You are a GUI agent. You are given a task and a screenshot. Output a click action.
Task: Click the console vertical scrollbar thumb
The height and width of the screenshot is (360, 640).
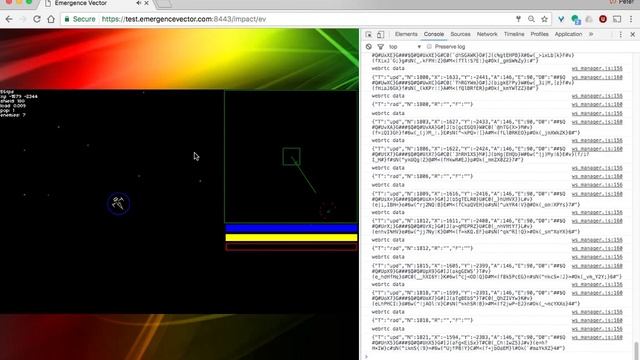point(636,350)
